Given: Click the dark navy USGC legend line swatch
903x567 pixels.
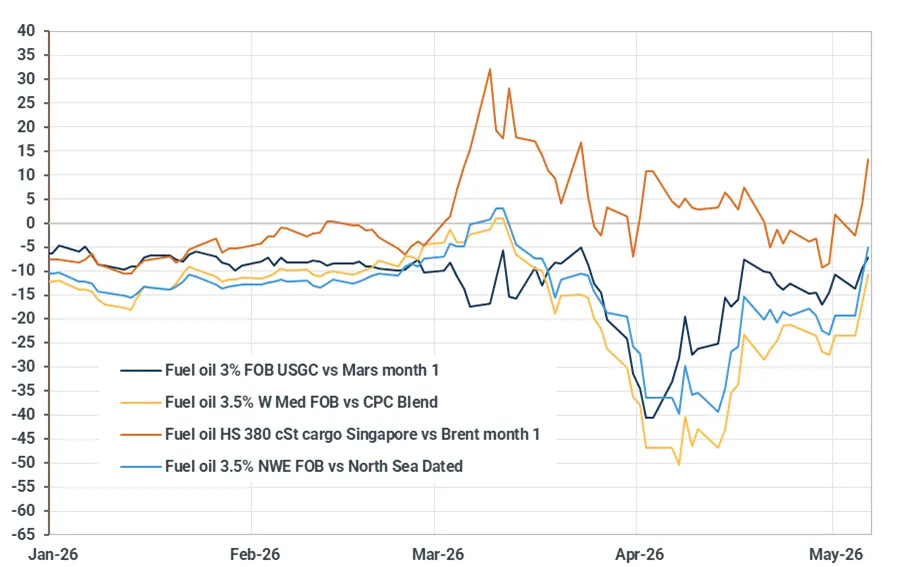Looking at the screenshot, I should [x=141, y=370].
